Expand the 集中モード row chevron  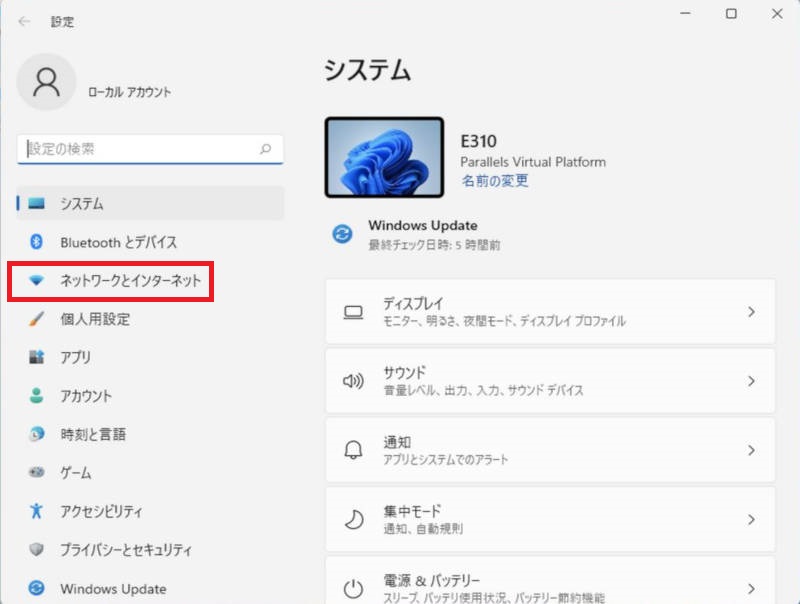[751, 519]
